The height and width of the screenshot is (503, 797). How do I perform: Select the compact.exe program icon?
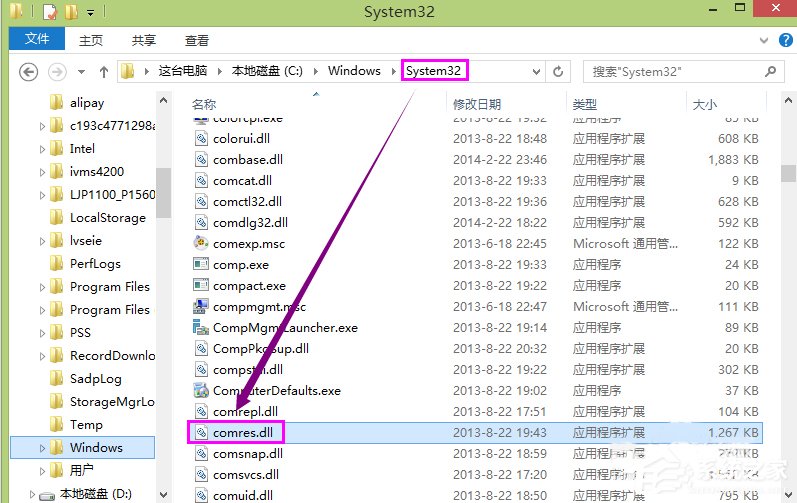coord(201,286)
